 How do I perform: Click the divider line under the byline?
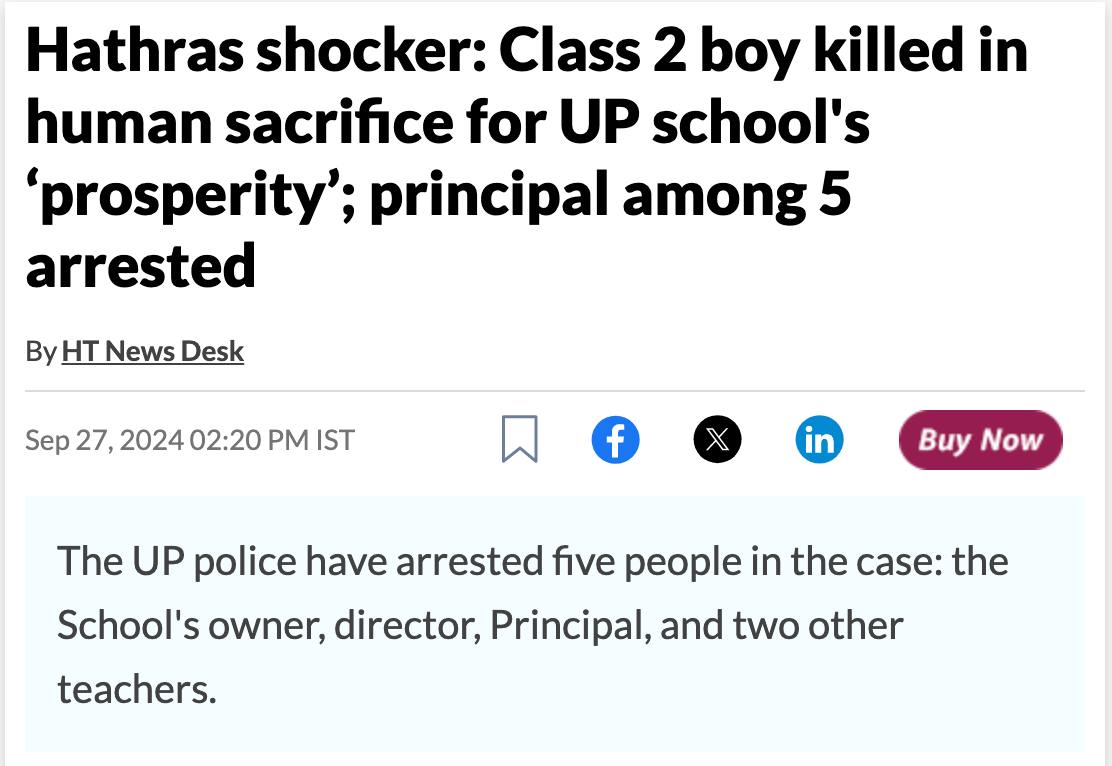pyautogui.click(x=555, y=391)
